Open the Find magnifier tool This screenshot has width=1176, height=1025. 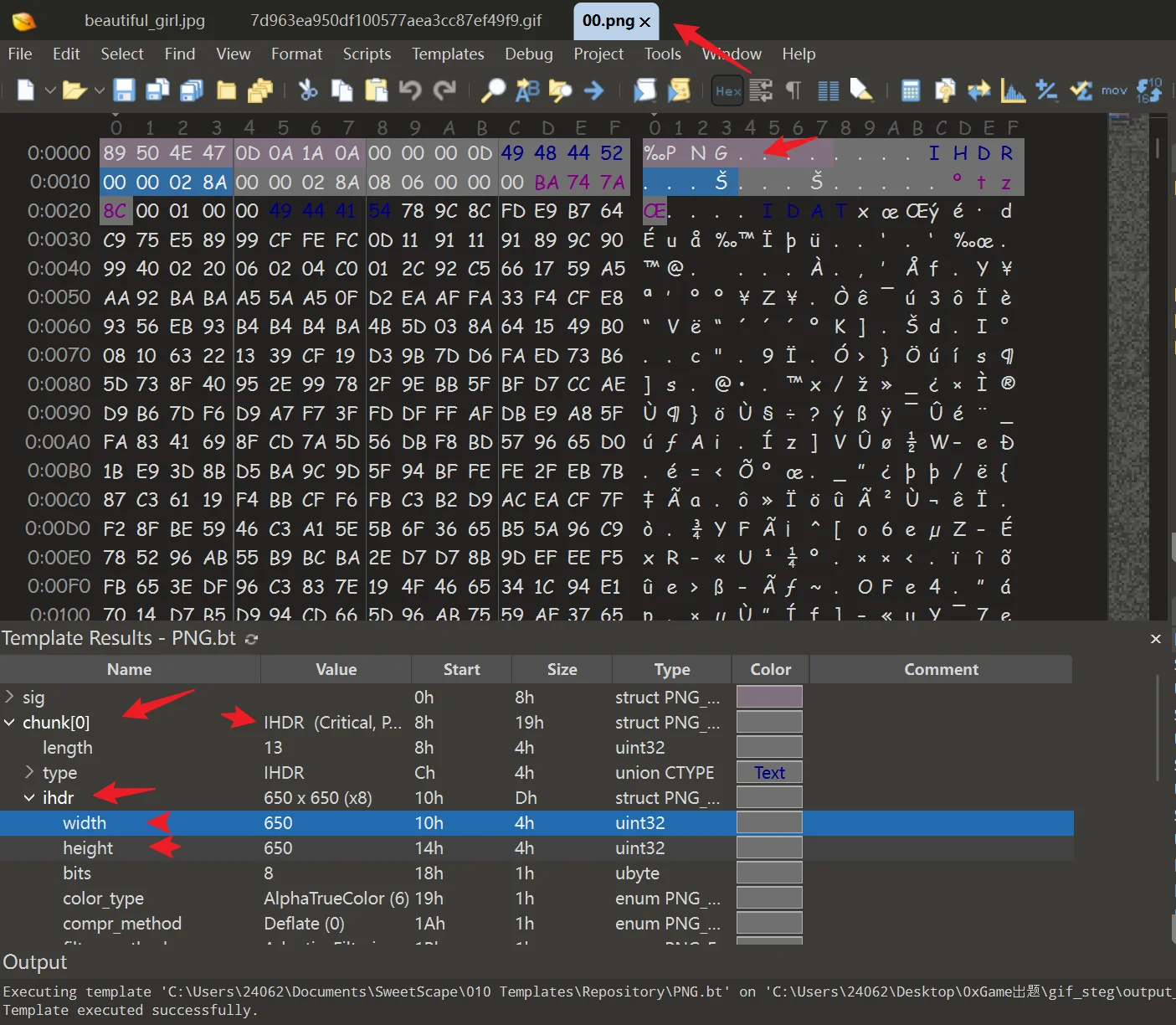click(493, 90)
